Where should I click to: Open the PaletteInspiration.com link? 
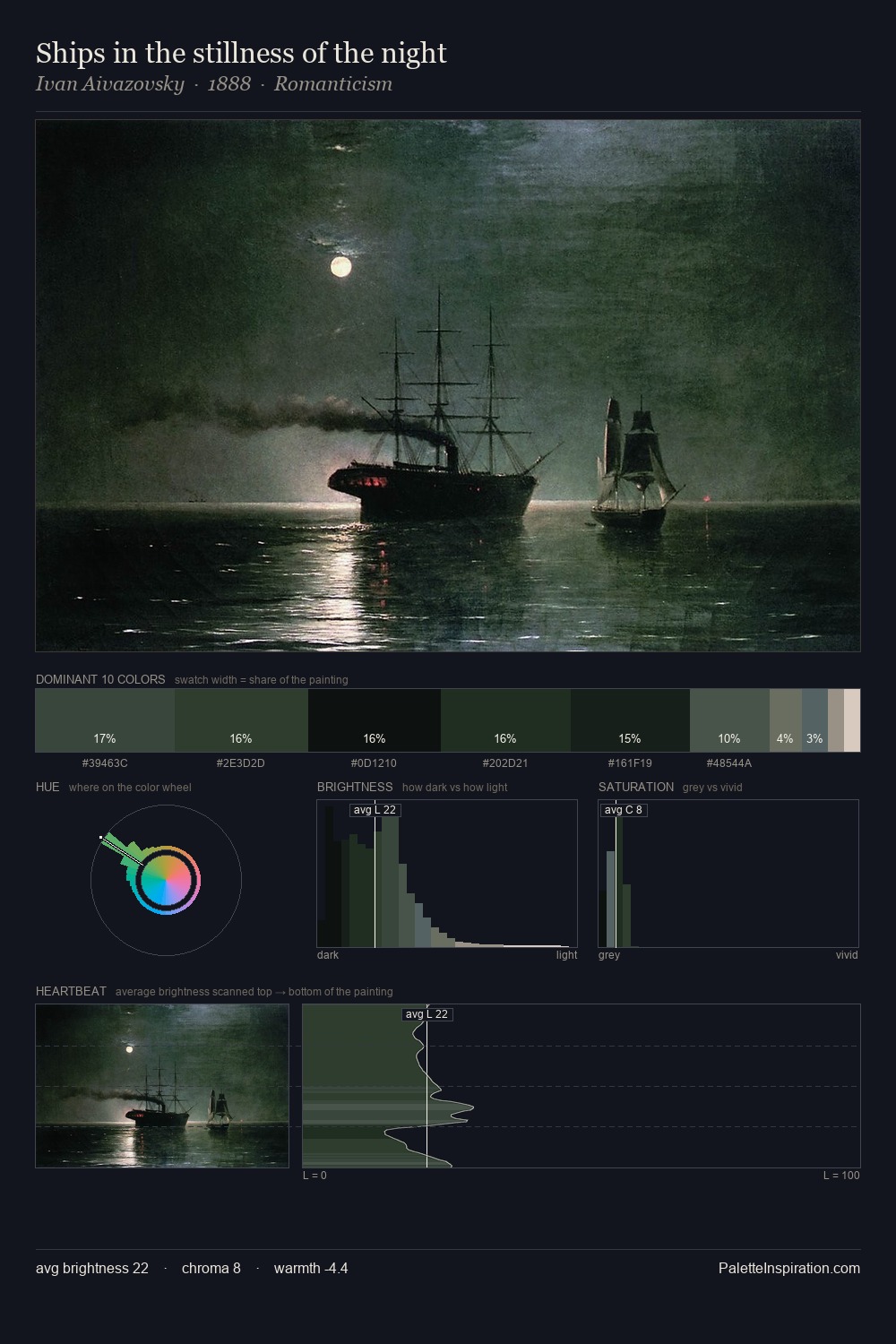[x=789, y=1269]
